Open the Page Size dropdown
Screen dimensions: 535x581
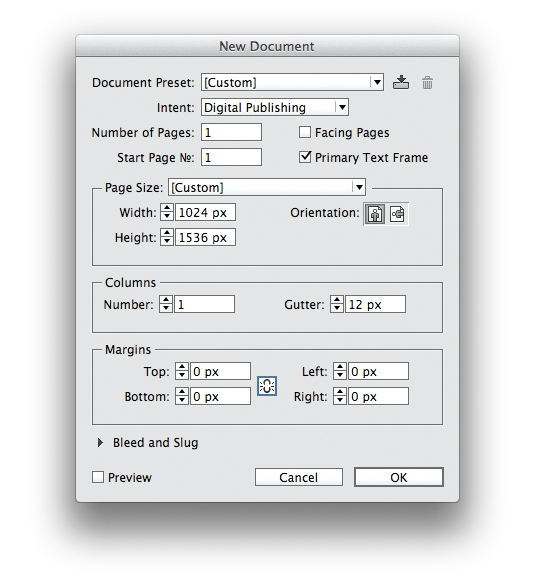pyautogui.click(x=267, y=187)
